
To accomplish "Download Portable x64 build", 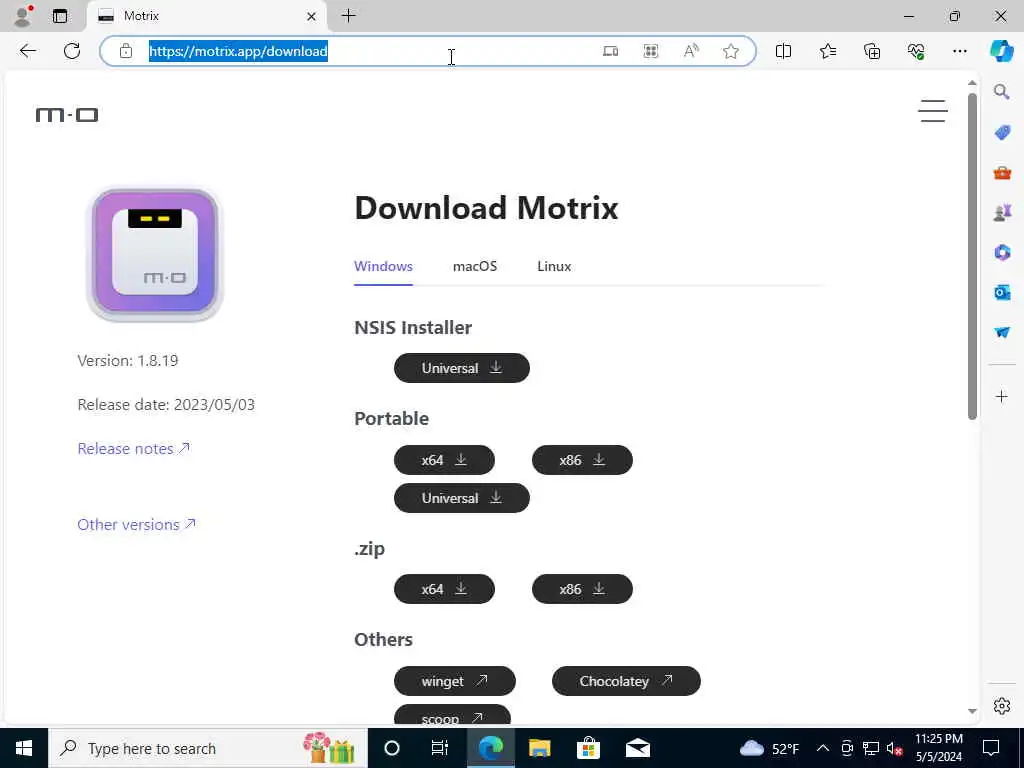I will [x=444, y=460].
